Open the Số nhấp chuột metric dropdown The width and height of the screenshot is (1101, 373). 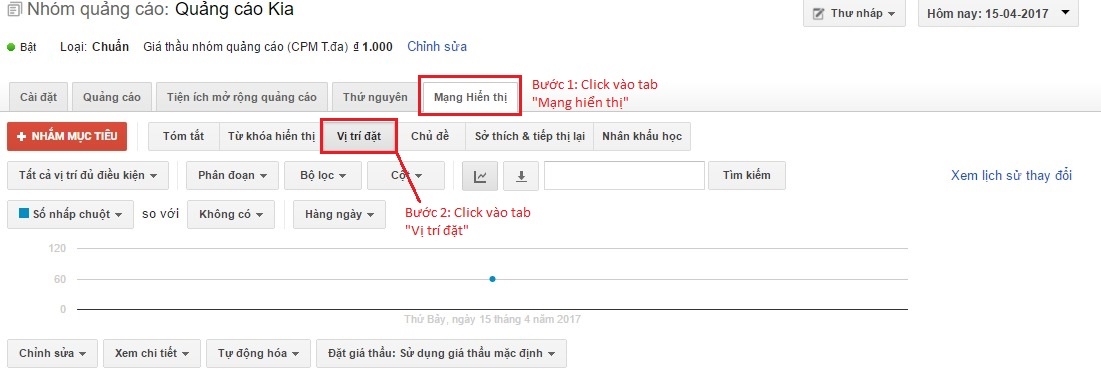pos(70,214)
